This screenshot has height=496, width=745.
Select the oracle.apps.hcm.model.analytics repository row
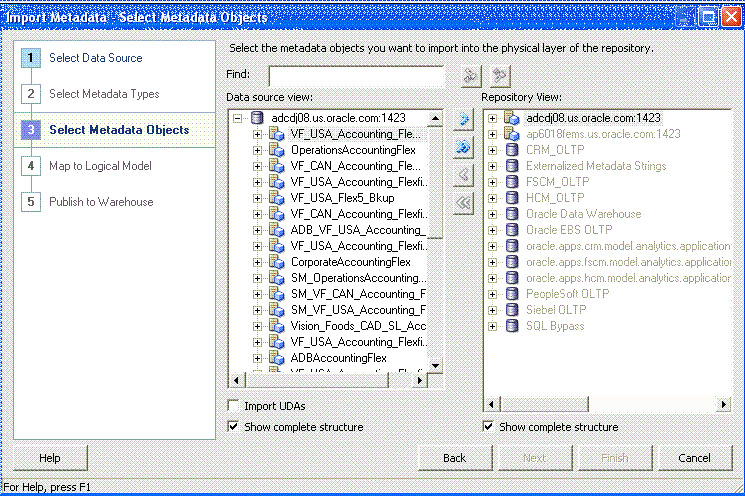pos(628,278)
